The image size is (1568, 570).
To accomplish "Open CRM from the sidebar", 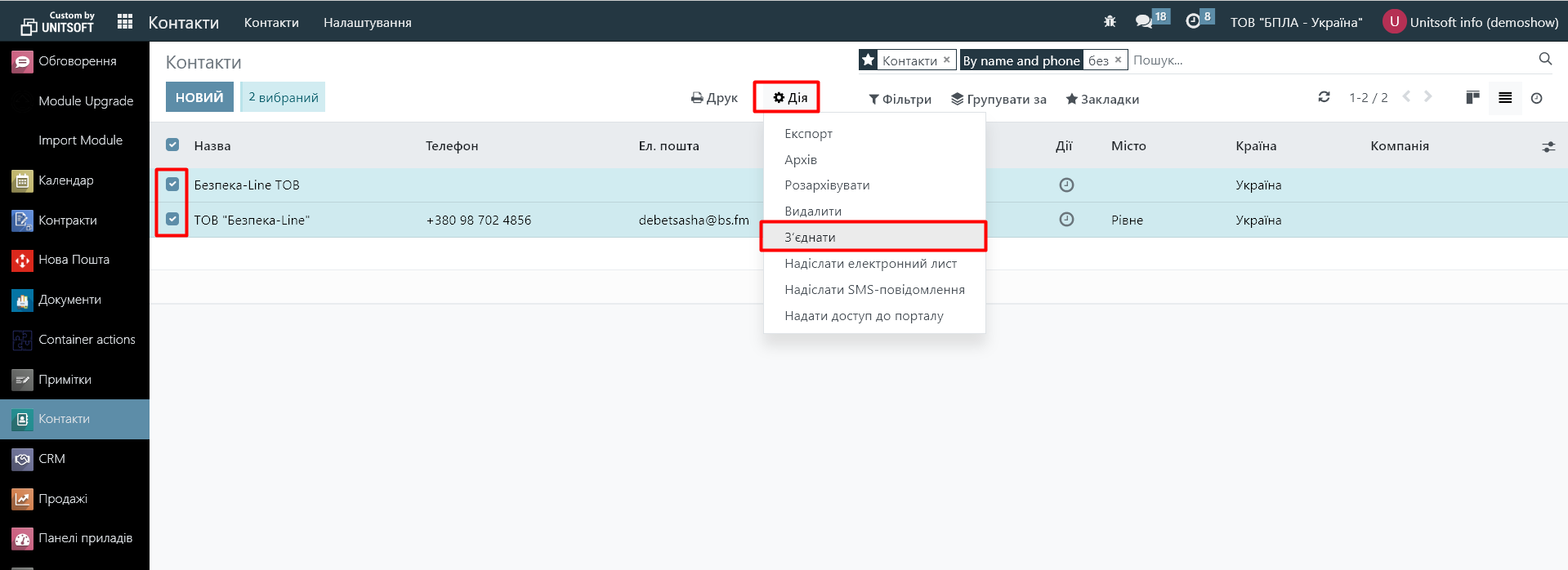I will tap(52, 459).
